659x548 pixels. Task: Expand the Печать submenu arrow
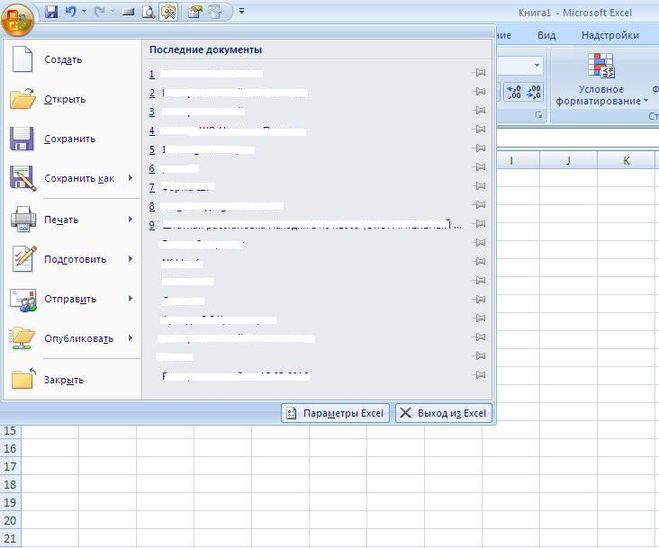(x=131, y=219)
